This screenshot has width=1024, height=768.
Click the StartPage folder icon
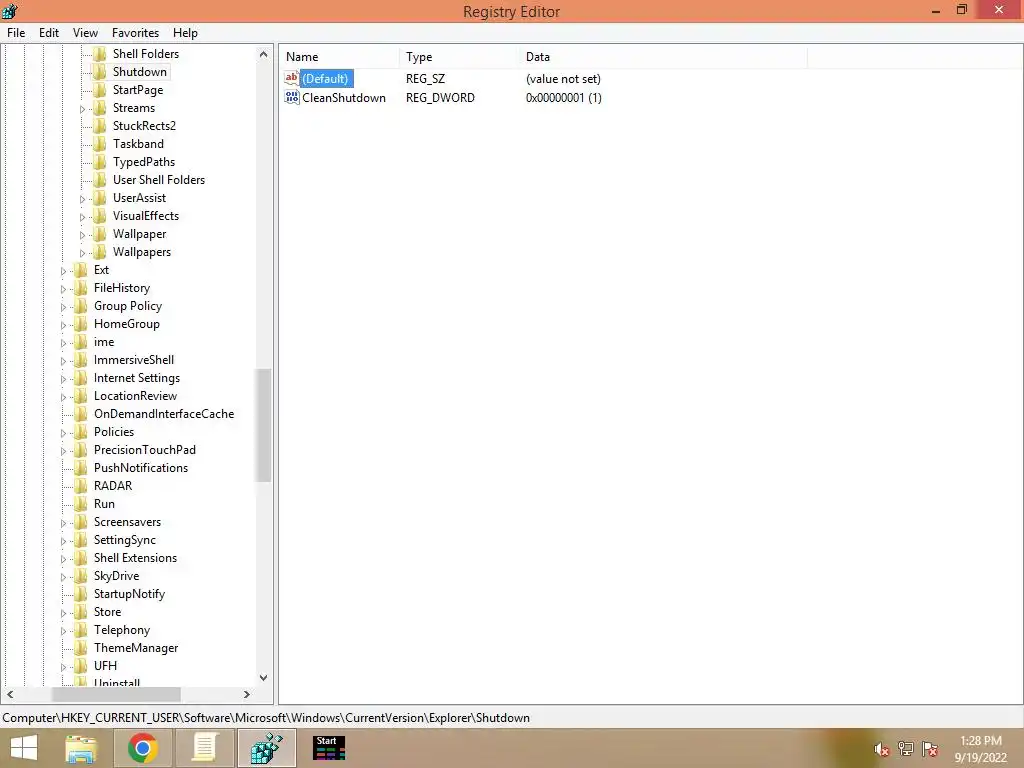point(99,89)
